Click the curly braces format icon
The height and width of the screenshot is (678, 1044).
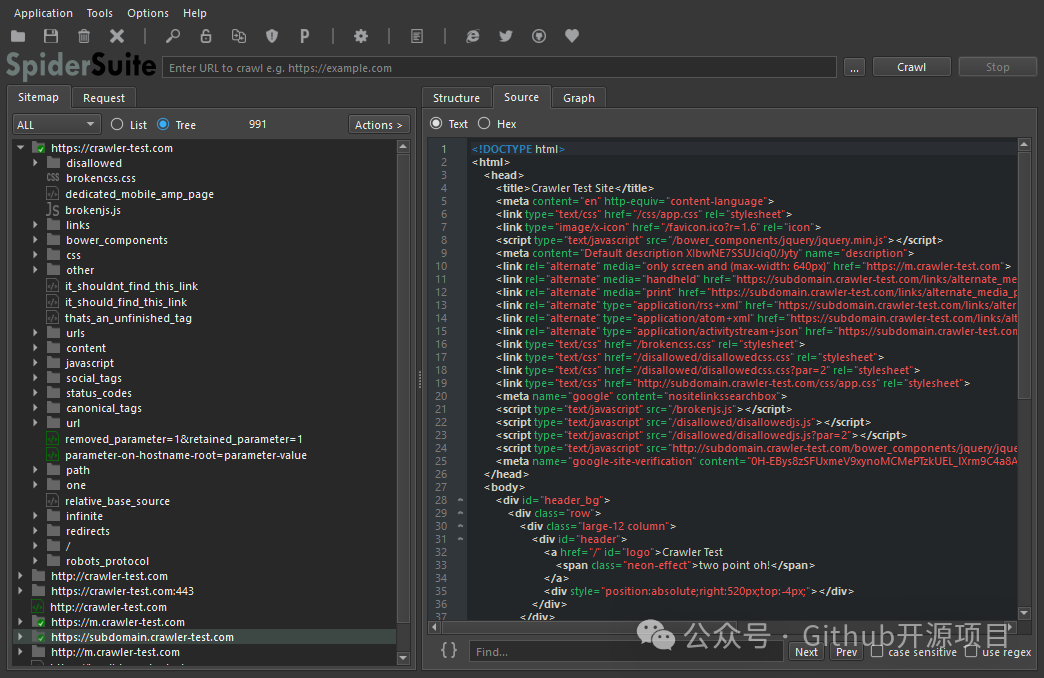click(x=449, y=650)
